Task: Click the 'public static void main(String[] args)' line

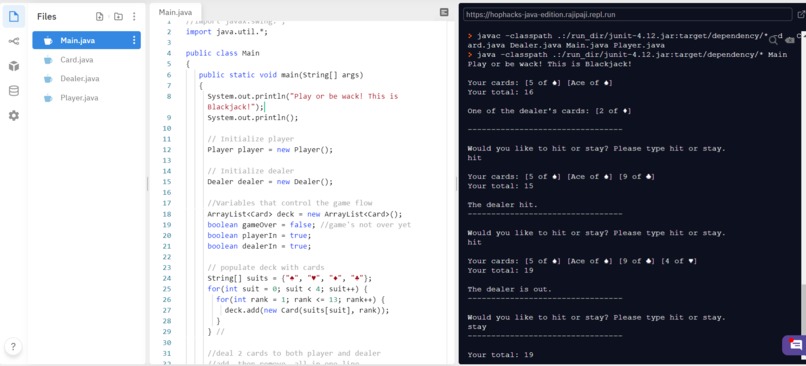Action: 281,75
